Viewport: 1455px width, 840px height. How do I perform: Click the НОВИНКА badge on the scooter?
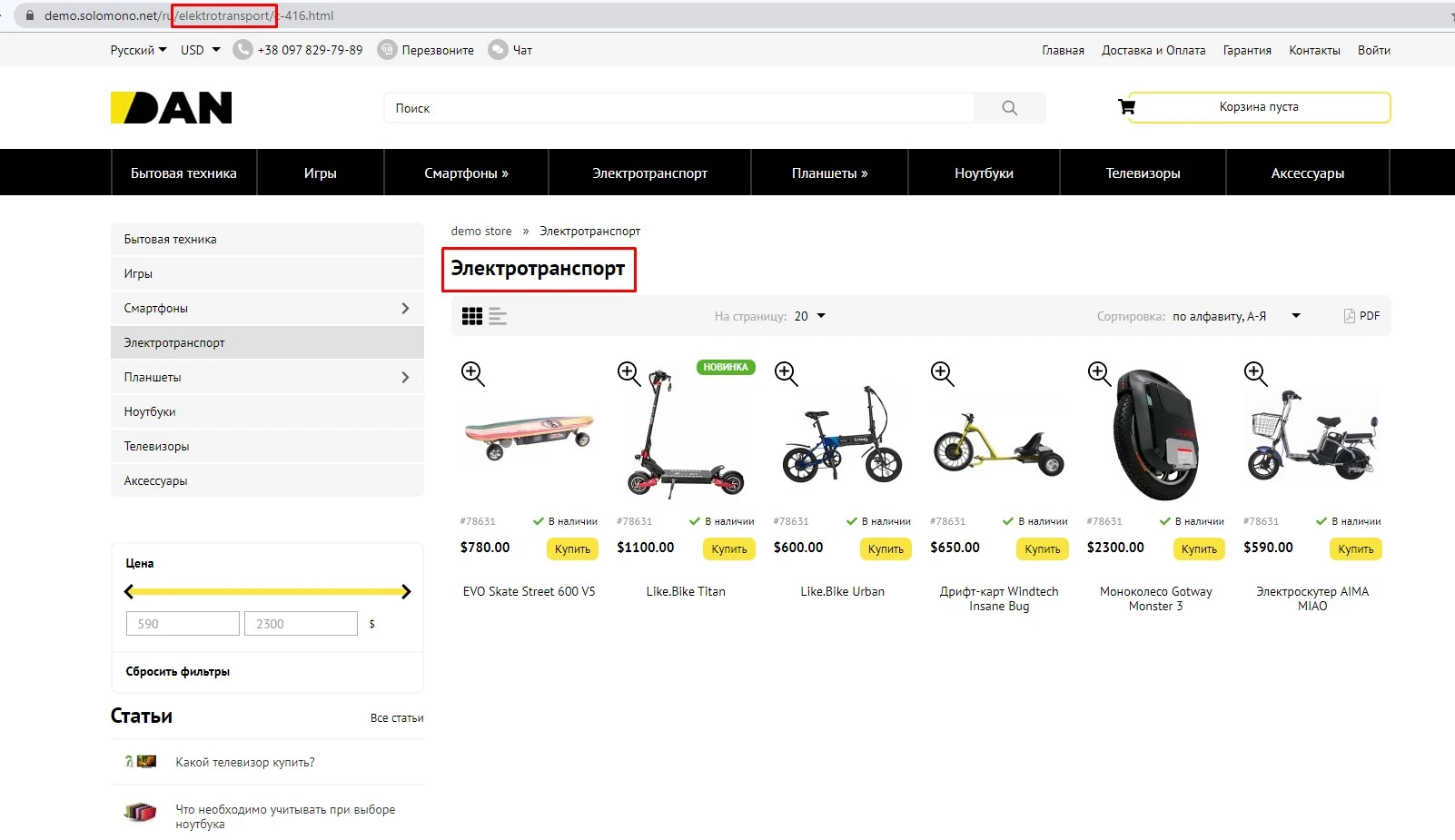(725, 367)
